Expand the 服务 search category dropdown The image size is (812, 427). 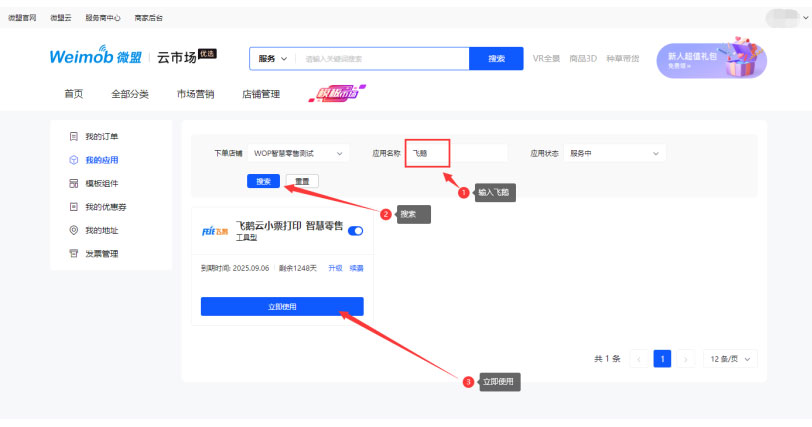(273, 59)
